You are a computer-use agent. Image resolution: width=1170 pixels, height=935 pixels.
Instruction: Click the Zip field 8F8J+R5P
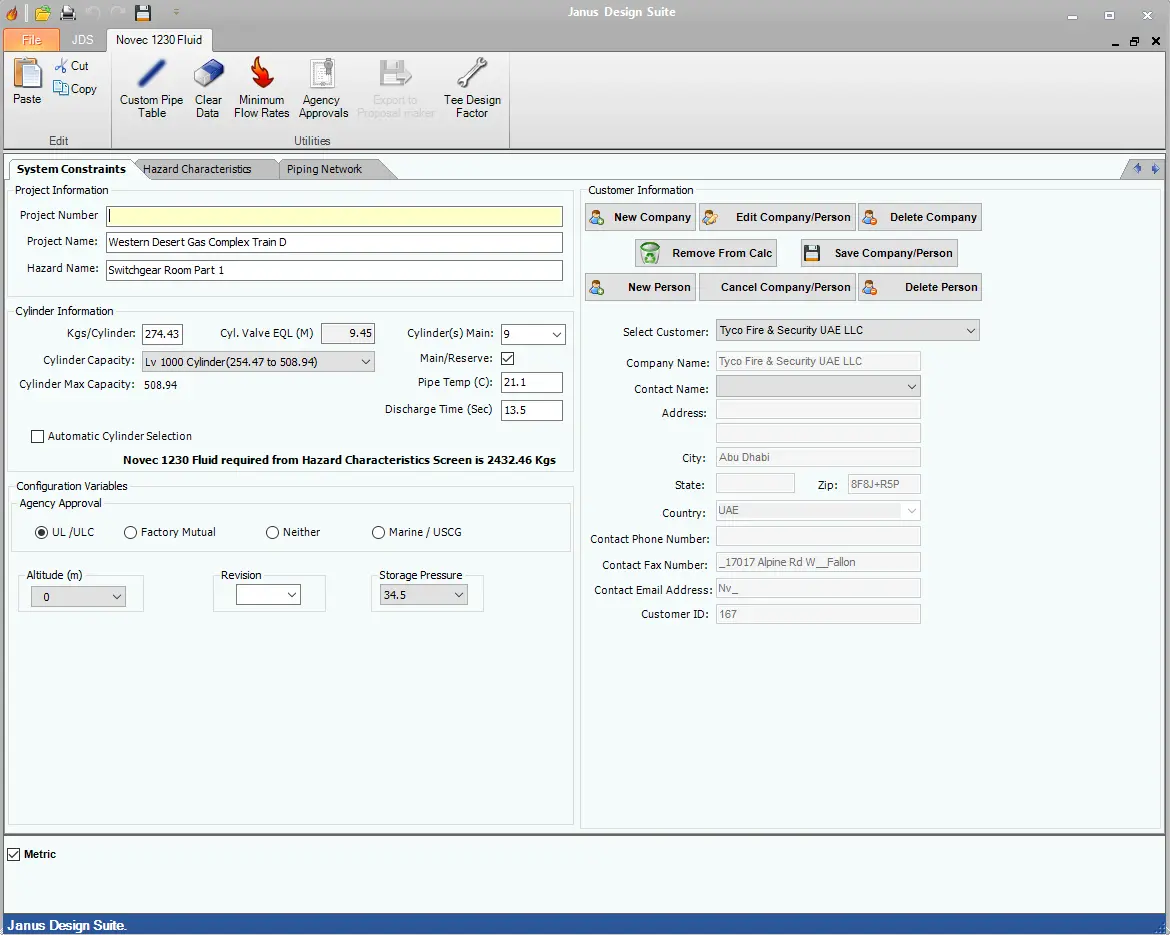[x=884, y=484]
